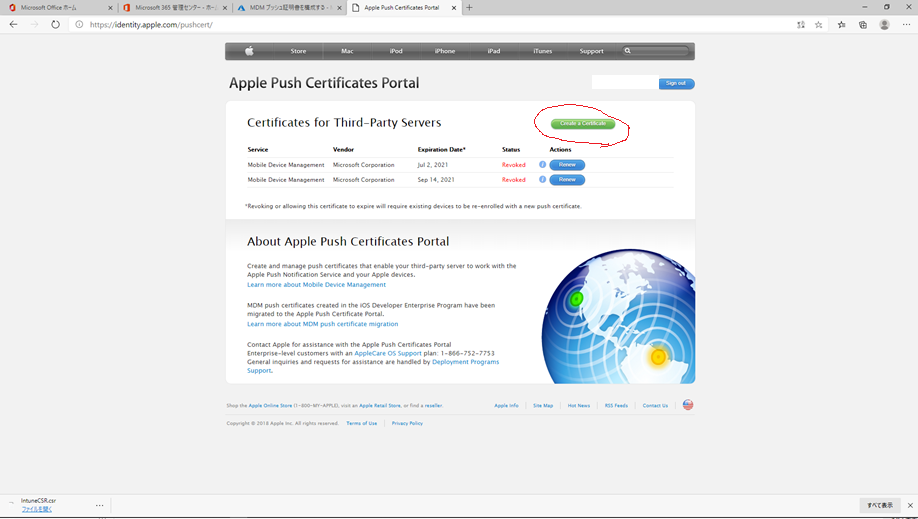
Task: Click the Create a Certificate button
Action: coord(583,124)
